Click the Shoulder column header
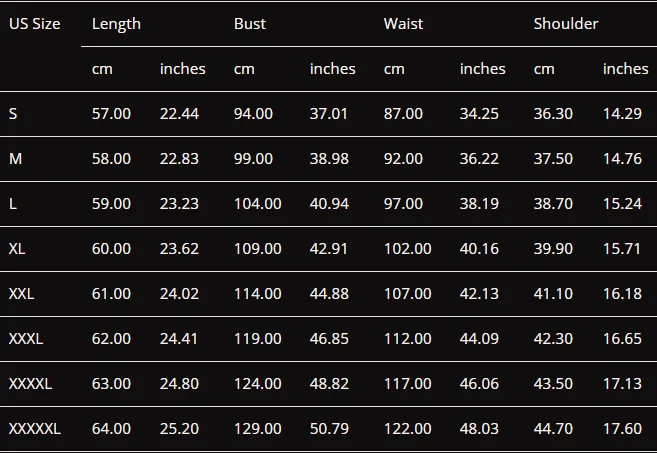The height and width of the screenshot is (453, 657). point(566,24)
